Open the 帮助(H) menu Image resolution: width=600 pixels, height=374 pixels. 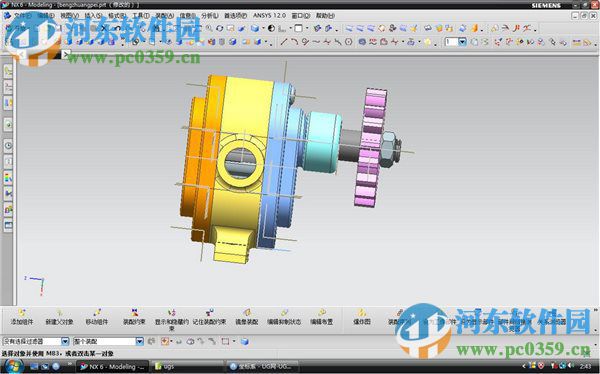tap(325, 16)
